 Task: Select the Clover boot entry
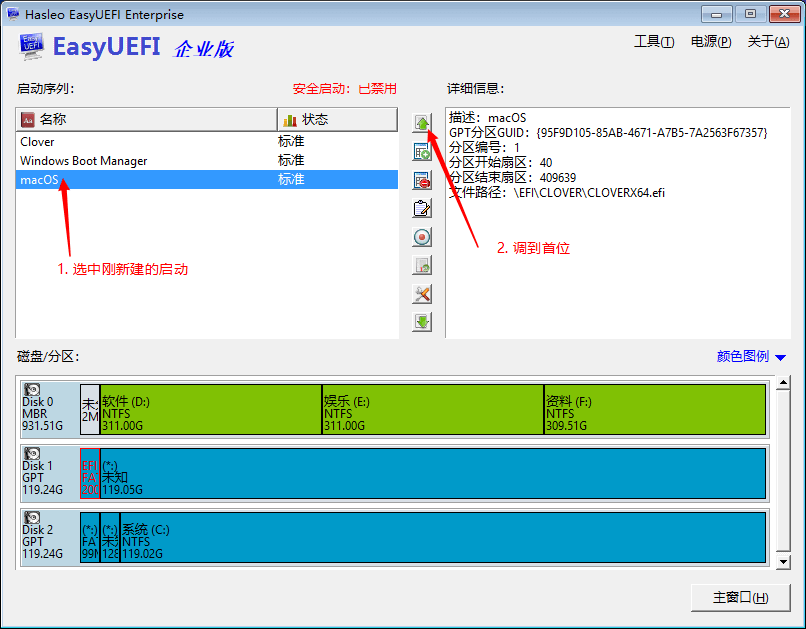click(x=38, y=142)
